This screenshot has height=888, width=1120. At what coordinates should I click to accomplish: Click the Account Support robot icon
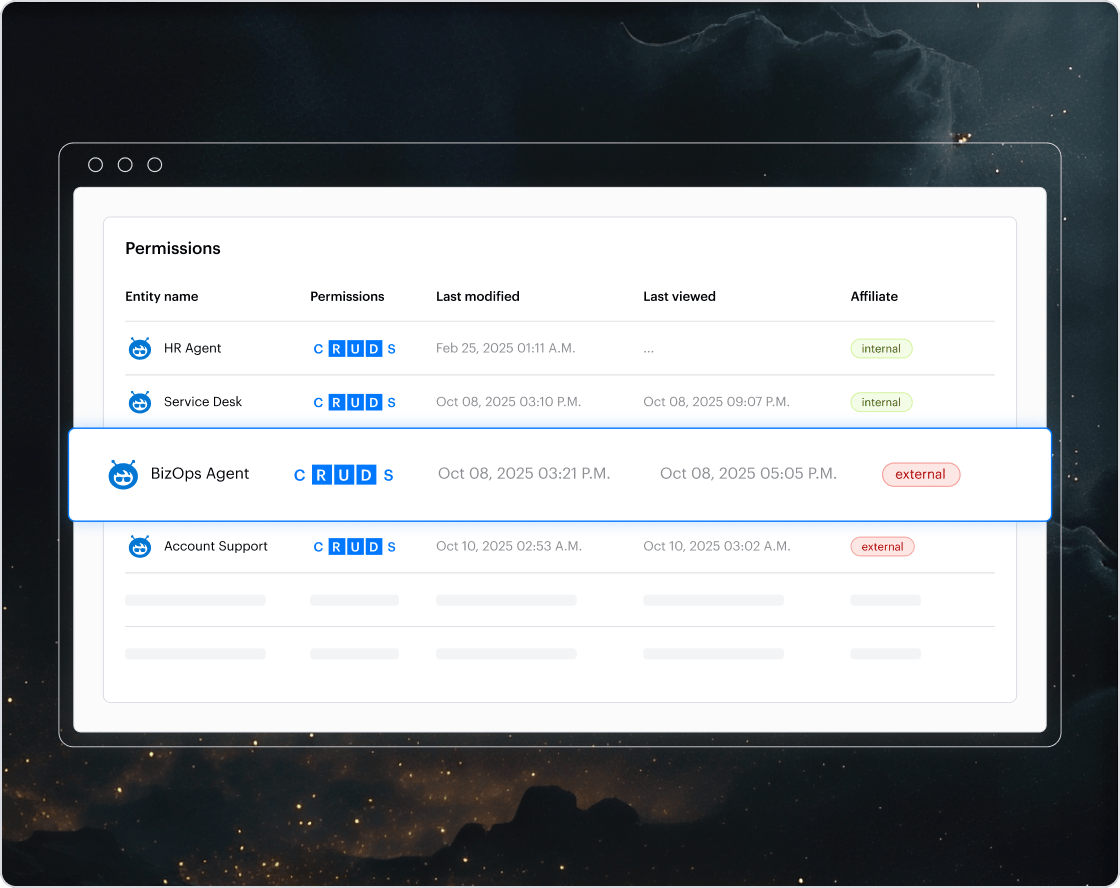pyautogui.click(x=140, y=547)
